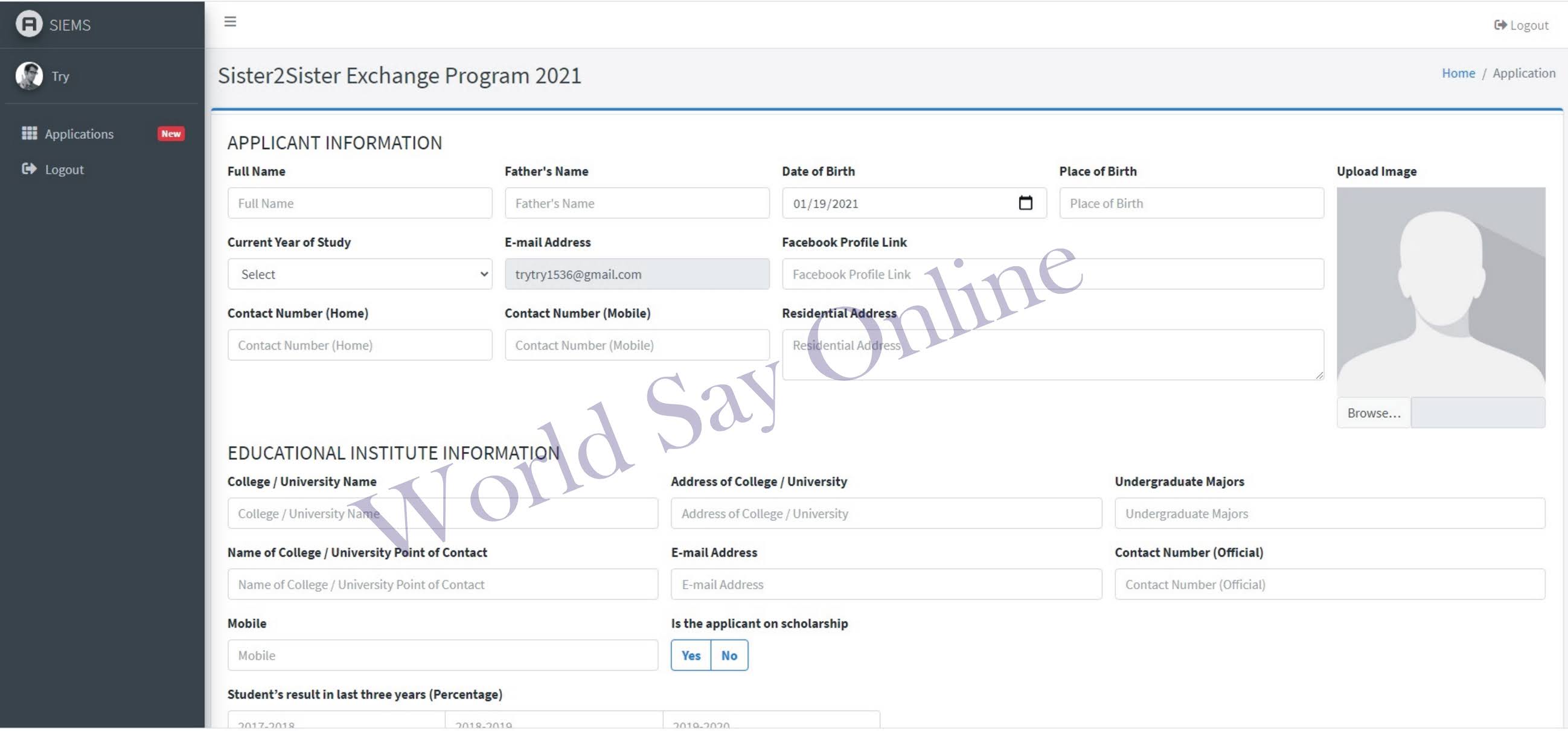Click the hamburger menu icon
The image size is (1568, 731).
[230, 22]
